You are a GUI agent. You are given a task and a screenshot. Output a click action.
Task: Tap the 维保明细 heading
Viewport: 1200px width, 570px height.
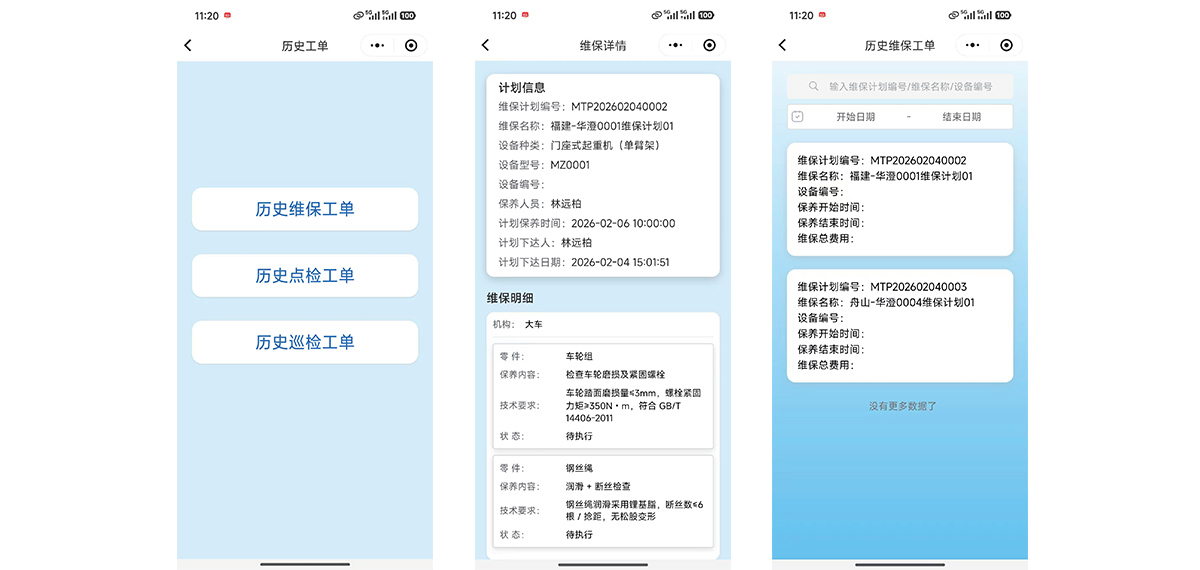tap(510, 298)
